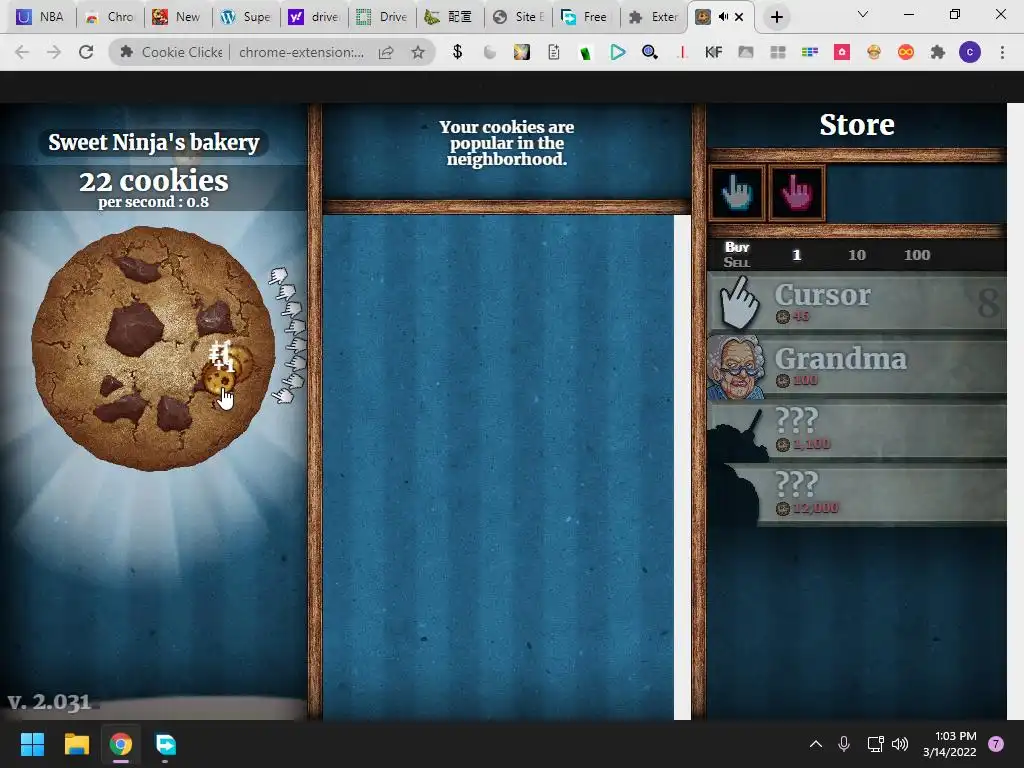The height and width of the screenshot is (768, 1024).
Task: Open the tab search dropdown chevron
Action: point(863,14)
